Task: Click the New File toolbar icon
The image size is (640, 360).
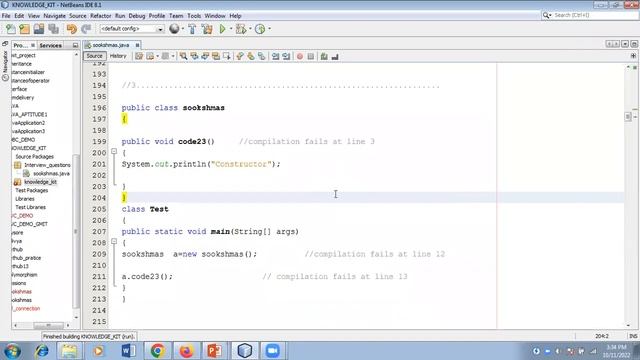Action: coord(11,29)
